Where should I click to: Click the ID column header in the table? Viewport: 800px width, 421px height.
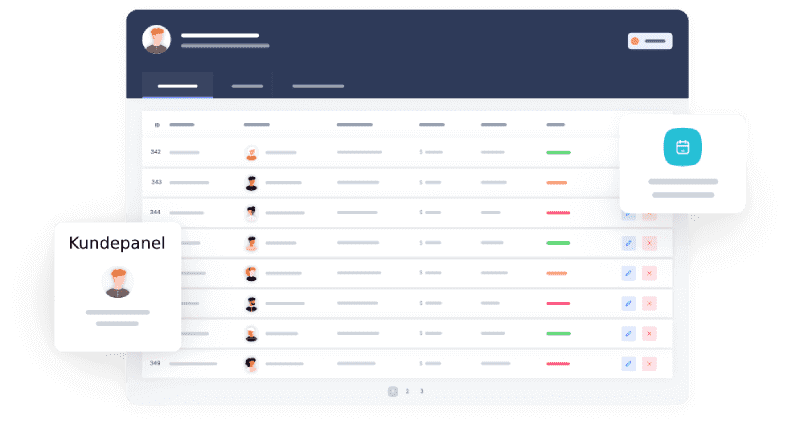click(x=157, y=125)
